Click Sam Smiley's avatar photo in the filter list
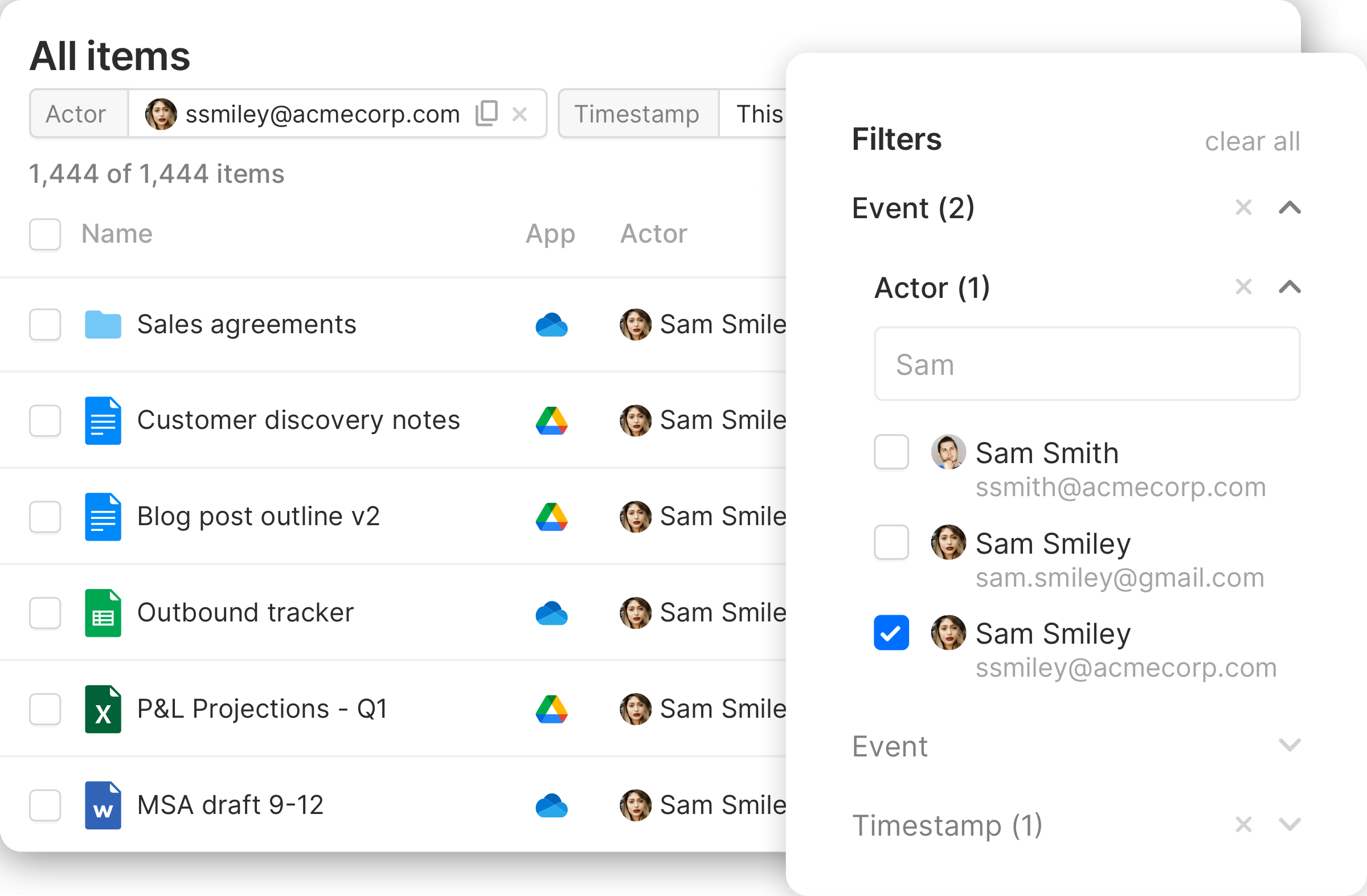This screenshot has width=1367, height=896. pos(948,543)
